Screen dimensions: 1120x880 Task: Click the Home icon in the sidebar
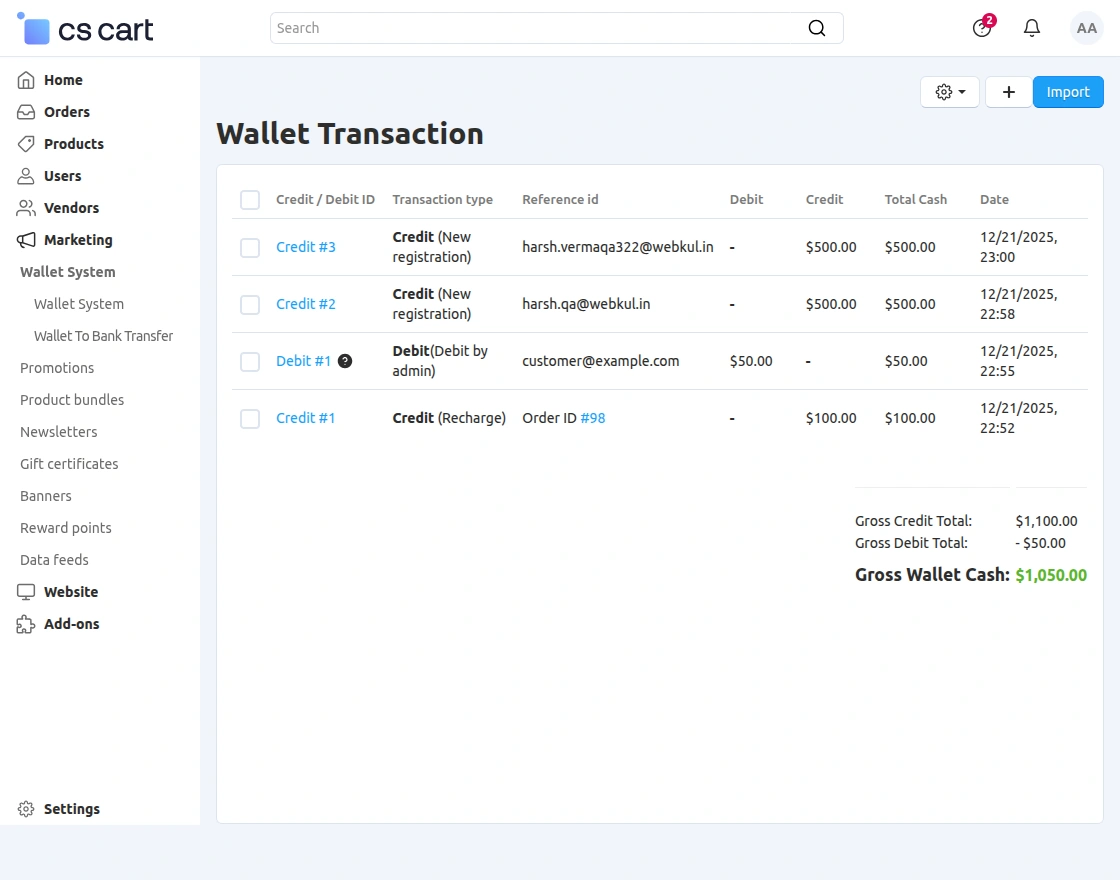pyautogui.click(x=25, y=80)
